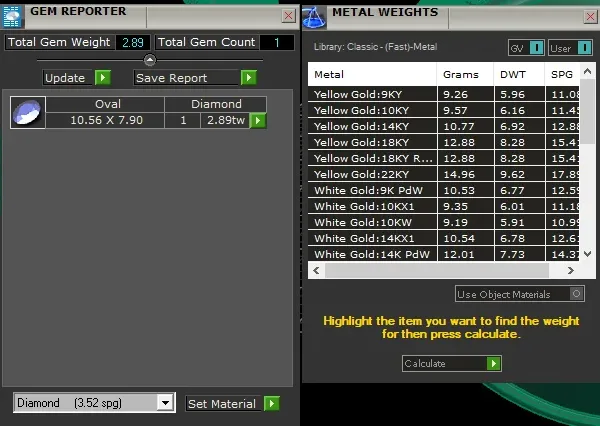Screen dimensions: 600x426
Task: Select the Yellow Gold:14KY row
Action: click(443, 126)
